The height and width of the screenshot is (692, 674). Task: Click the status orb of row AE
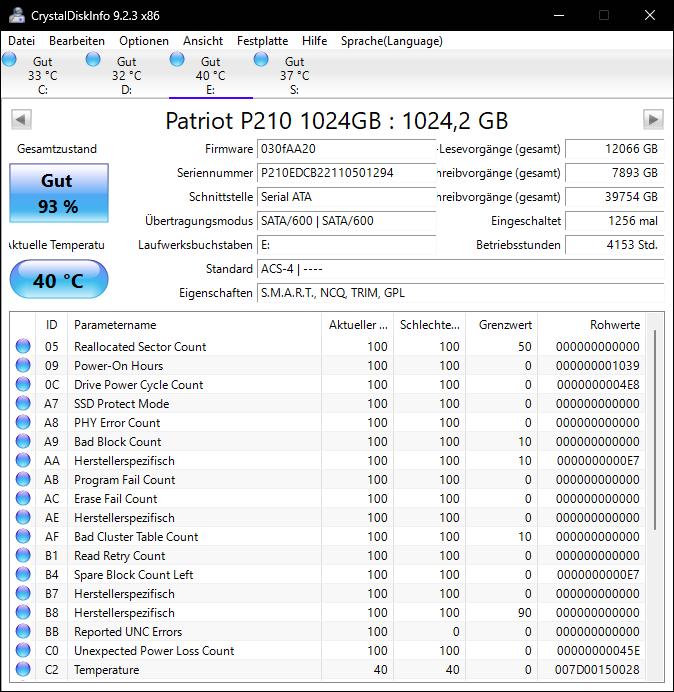[23, 517]
